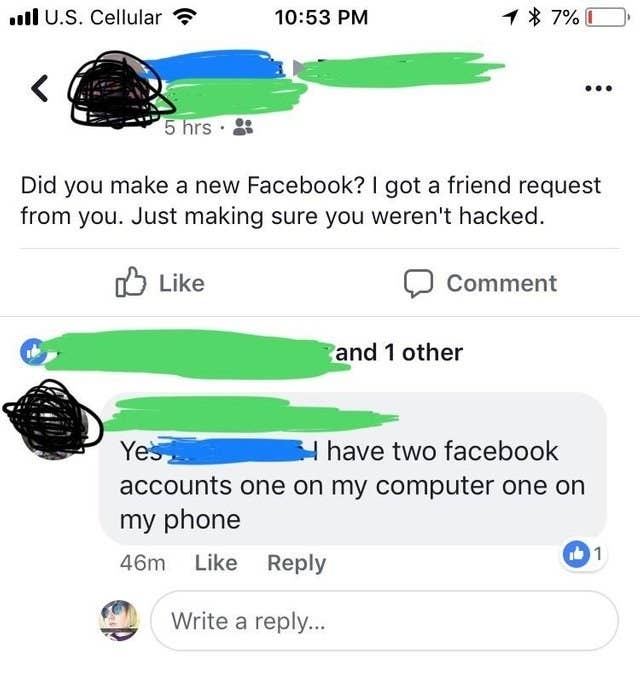
Task: Like the post with the thumbs-up button
Action: 160,283
